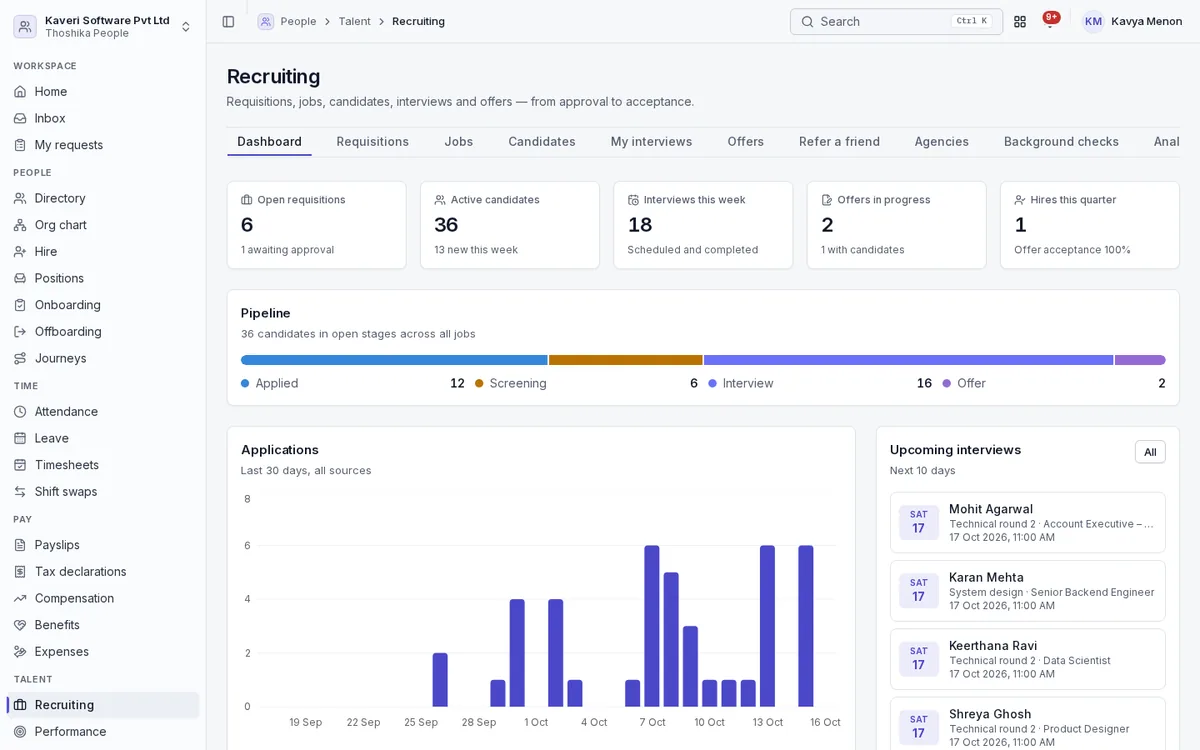1200x750 pixels.
Task: Click the Journeys icon
Action: 20,358
